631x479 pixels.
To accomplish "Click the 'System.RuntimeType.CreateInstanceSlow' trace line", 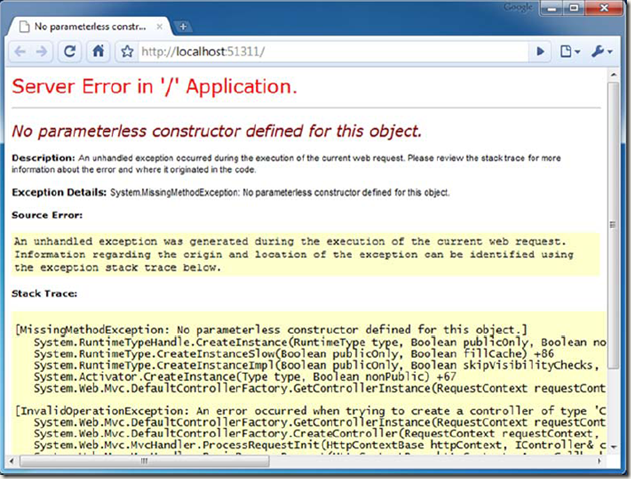I will (294, 354).
